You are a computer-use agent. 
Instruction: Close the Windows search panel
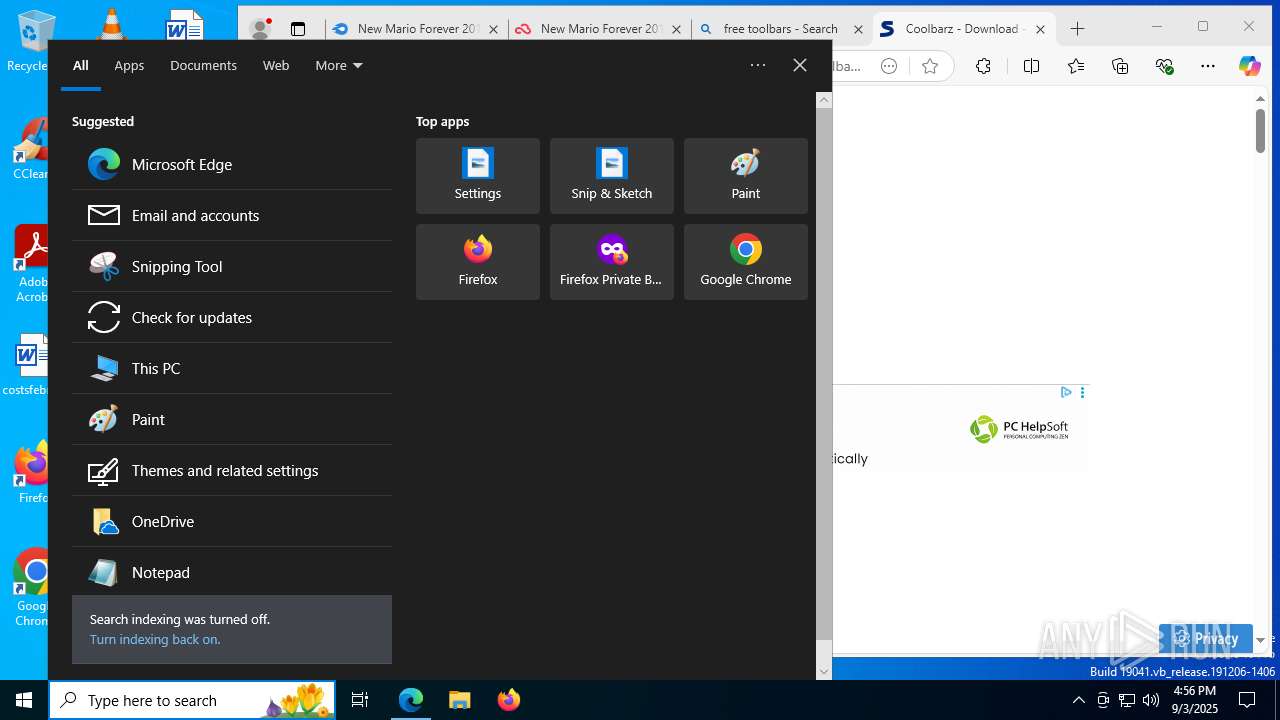pyautogui.click(x=800, y=65)
